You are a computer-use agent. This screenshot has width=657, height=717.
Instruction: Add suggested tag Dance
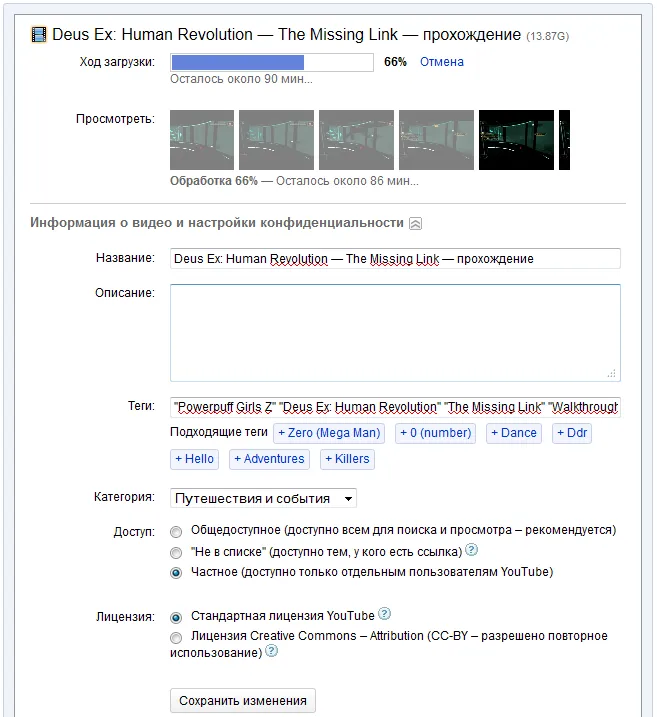514,433
